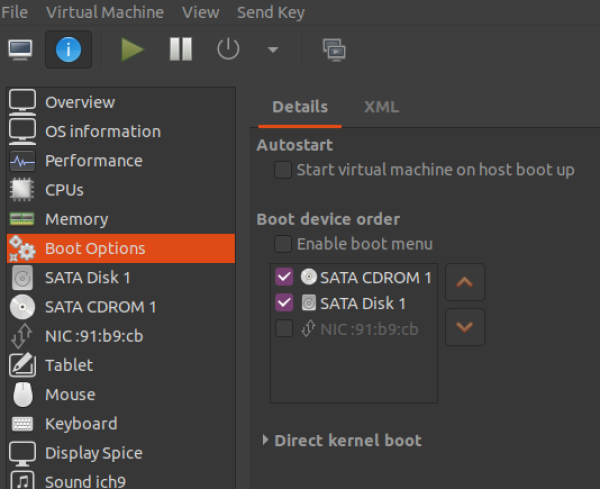The width and height of the screenshot is (600, 489).
Task: Show the graphical console monitor icon
Action: click(x=20, y=49)
